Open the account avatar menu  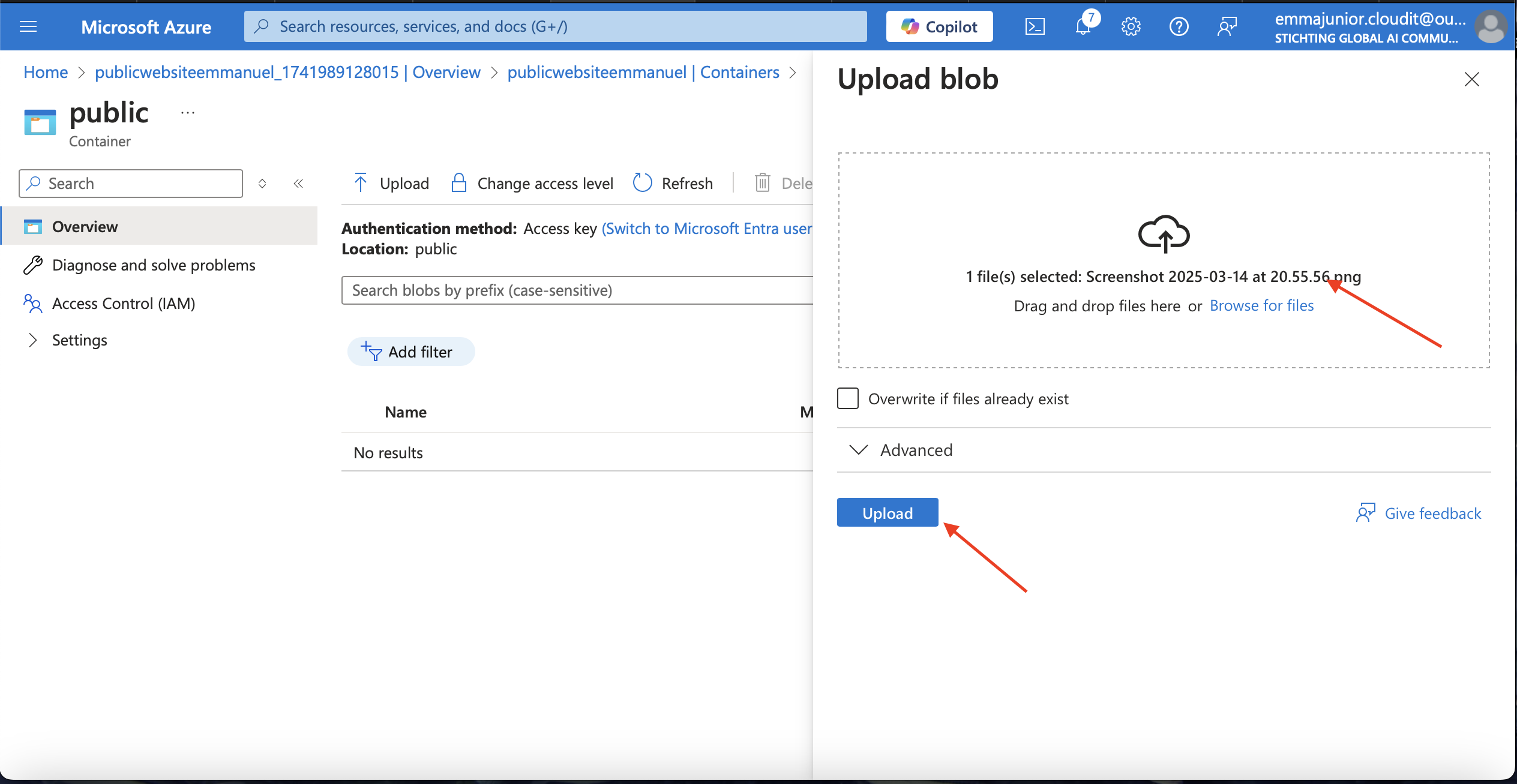tap(1491, 27)
